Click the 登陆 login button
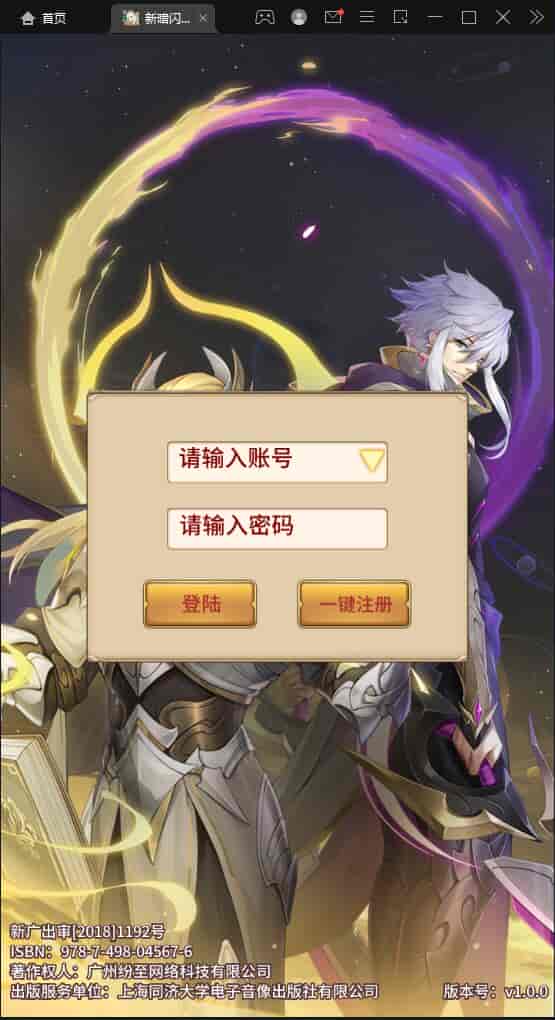This screenshot has height=1020, width=555. 200,604
